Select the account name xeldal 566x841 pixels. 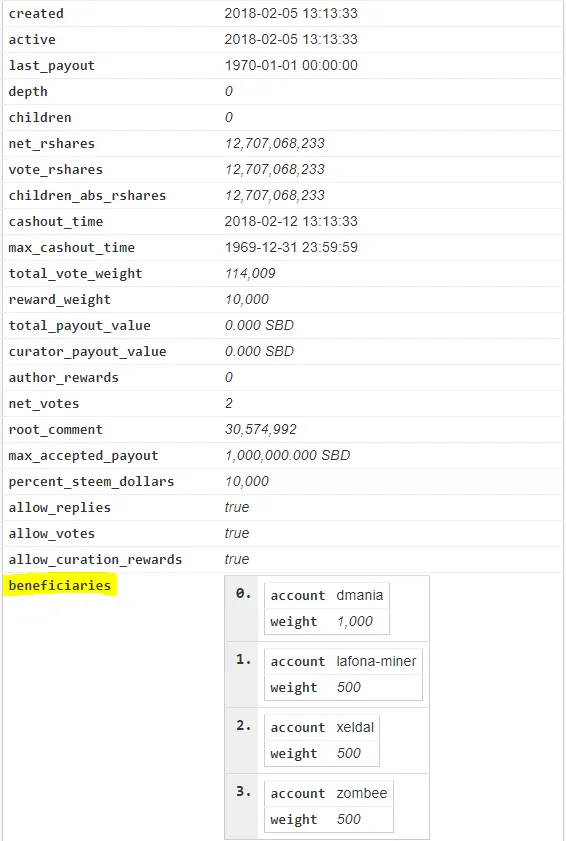(355, 727)
